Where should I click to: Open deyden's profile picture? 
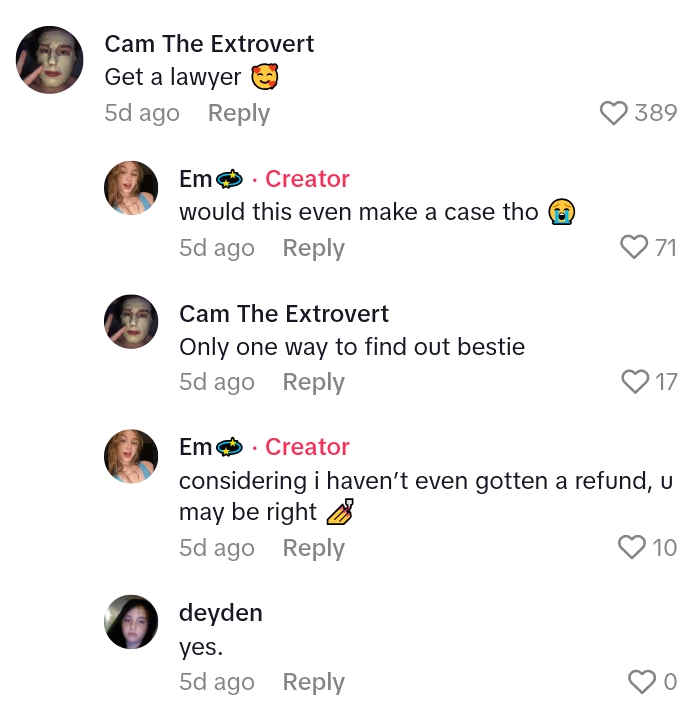tap(131, 621)
